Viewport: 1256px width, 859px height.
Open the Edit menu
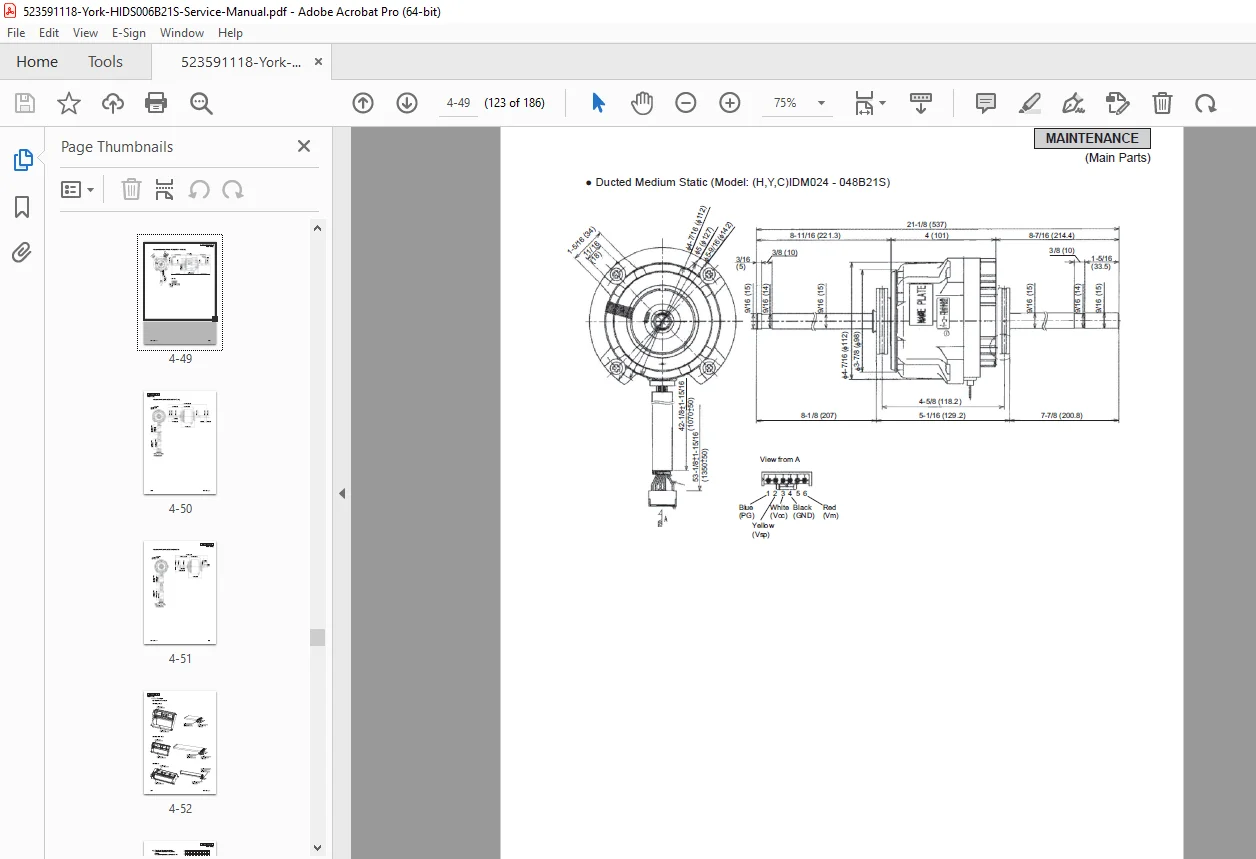pyautogui.click(x=49, y=32)
